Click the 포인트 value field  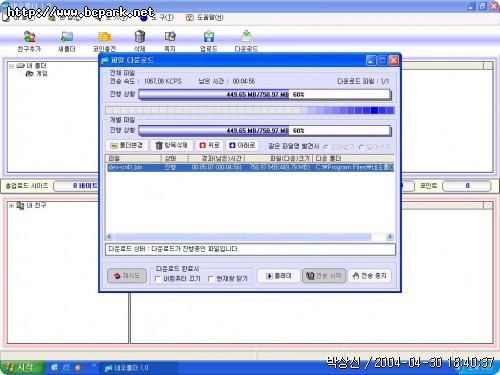pyautogui.click(x=467, y=186)
